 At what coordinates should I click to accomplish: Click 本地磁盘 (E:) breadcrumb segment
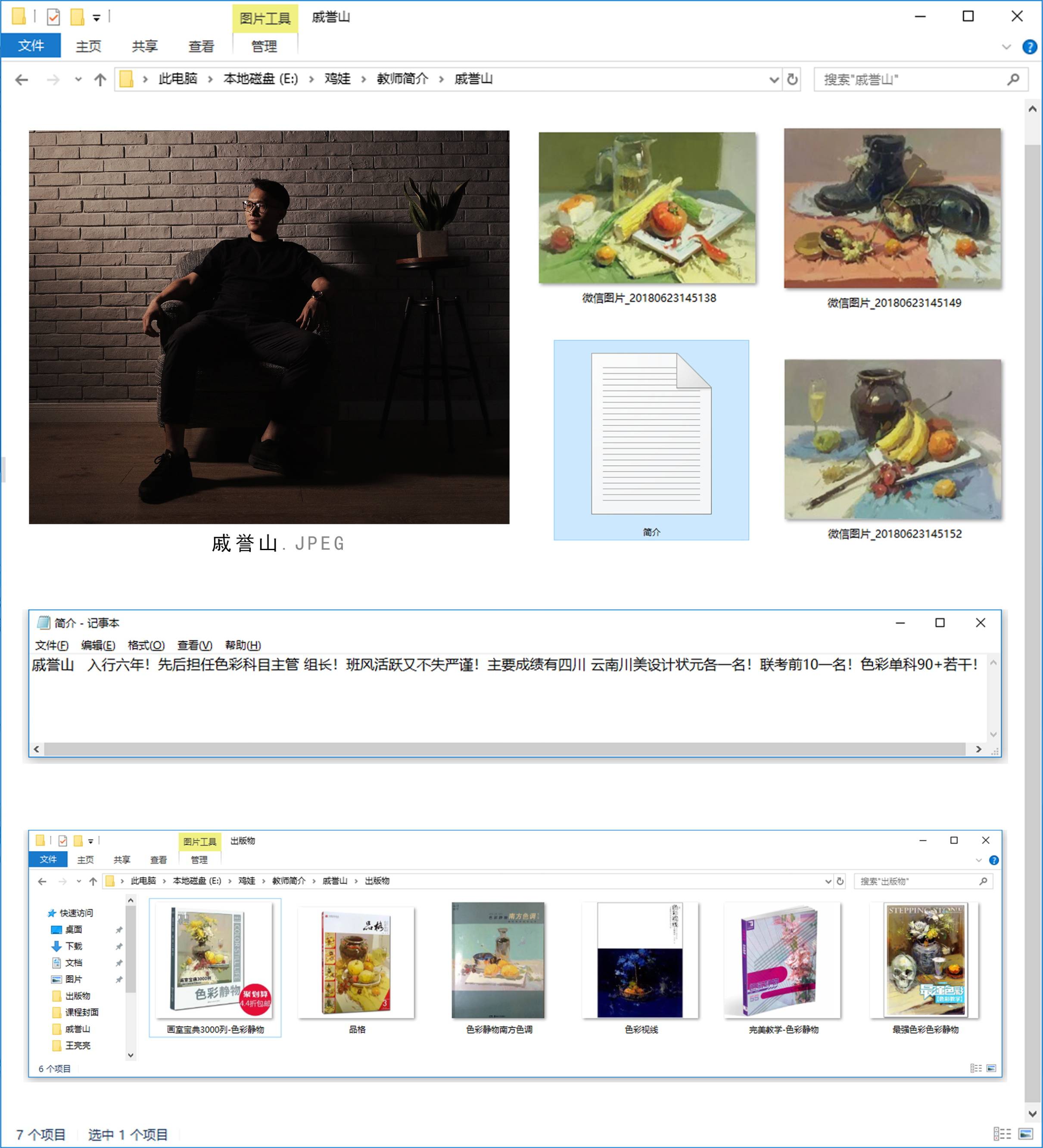(x=260, y=78)
